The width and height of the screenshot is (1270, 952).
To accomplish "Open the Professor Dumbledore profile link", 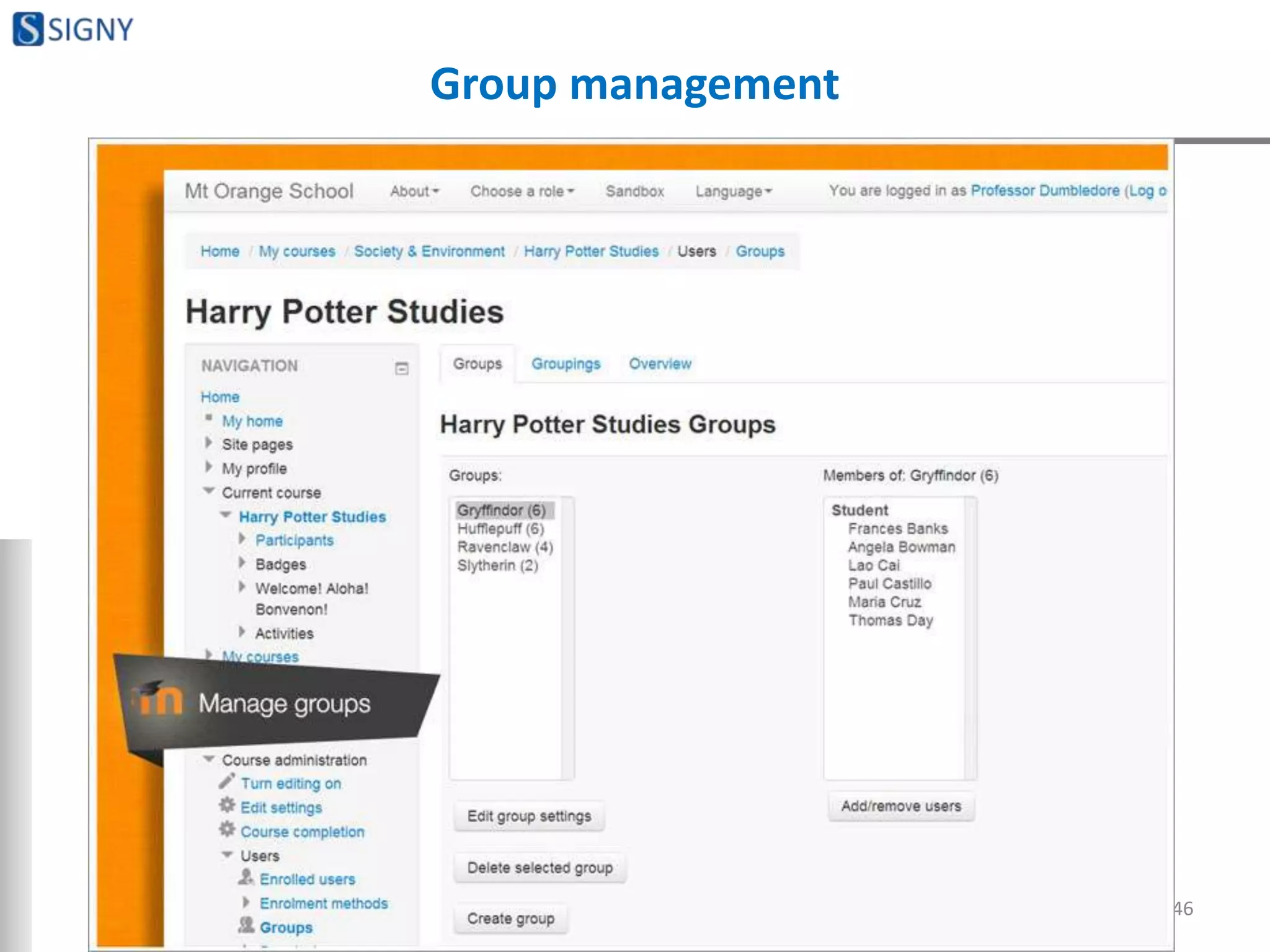I will click(x=1045, y=190).
